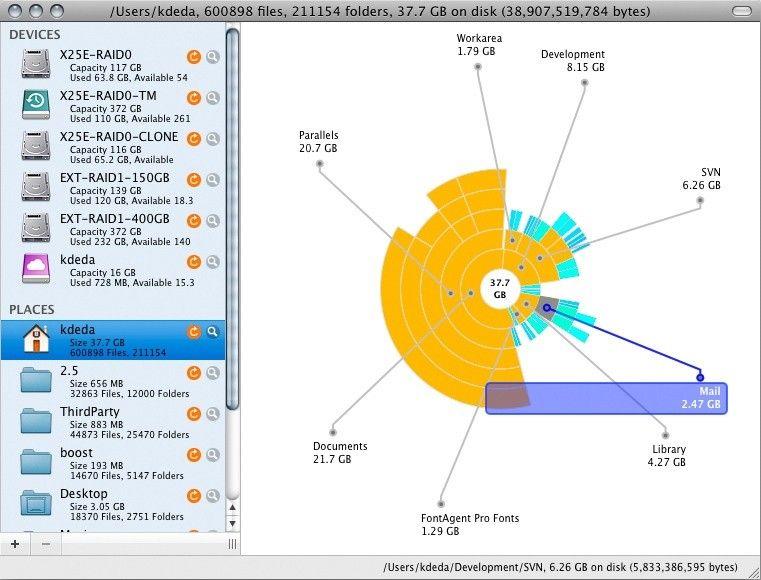Viewport: 761px width, 580px height.
Task: Rescan the EXT-RAID1-400GB drive
Action: (x=194, y=221)
